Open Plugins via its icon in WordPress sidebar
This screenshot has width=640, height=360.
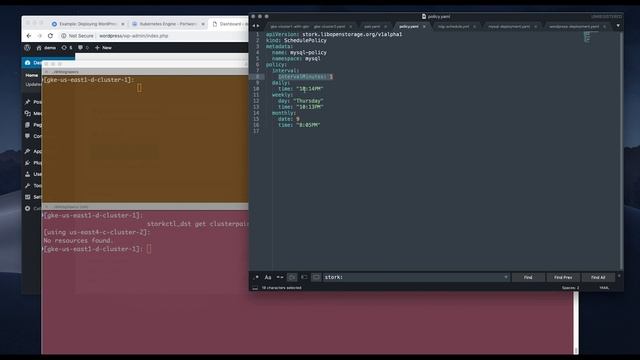(28, 162)
